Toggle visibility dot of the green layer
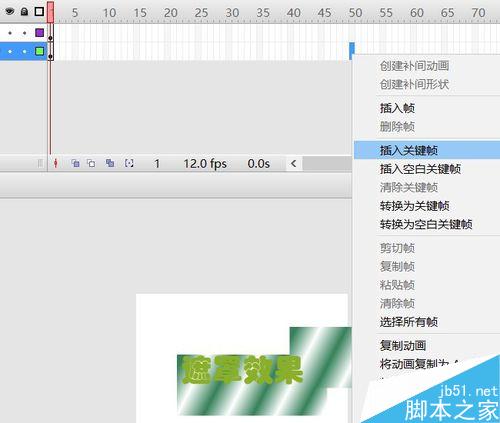The height and width of the screenshot is (423, 500). [10, 52]
